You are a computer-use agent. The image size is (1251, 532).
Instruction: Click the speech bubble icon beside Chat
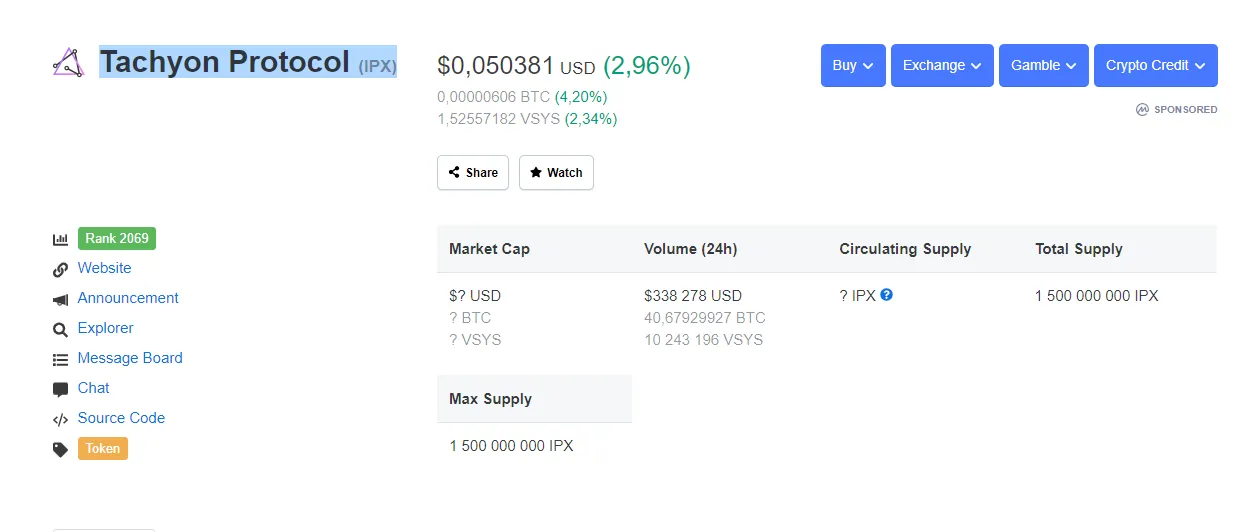pyautogui.click(x=60, y=389)
